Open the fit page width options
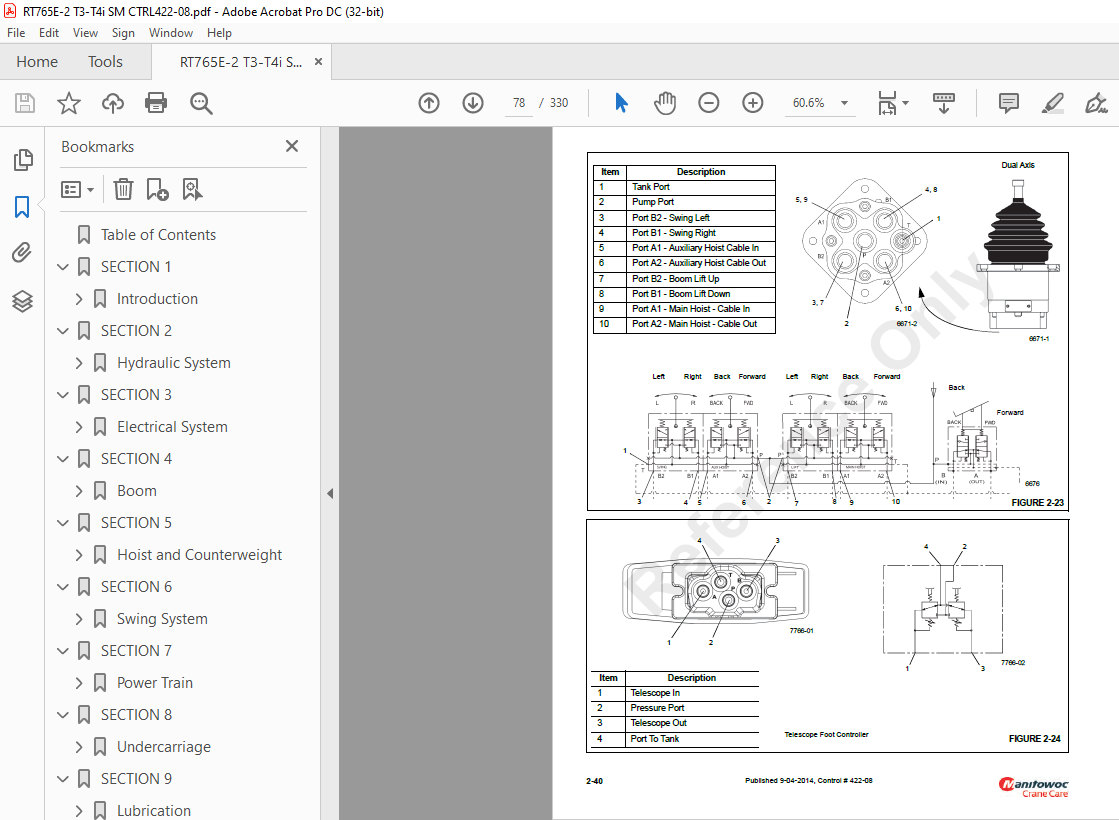This screenshot has height=820, width=1119. click(x=893, y=103)
